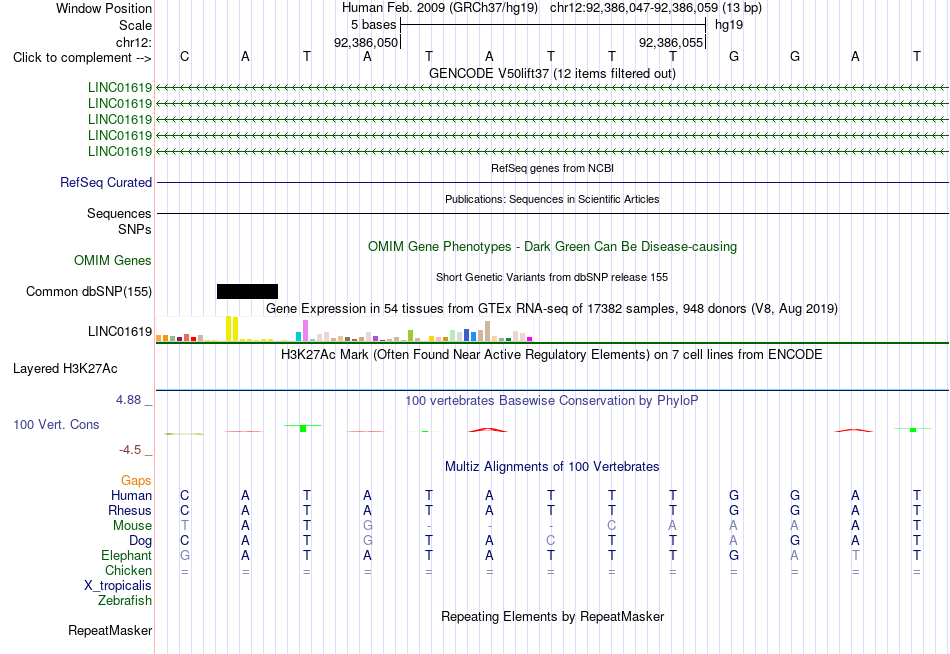The image size is (950, 654).
Task: Click the '100 Vert. Cons' track label
Action: [x=56, y=424]
